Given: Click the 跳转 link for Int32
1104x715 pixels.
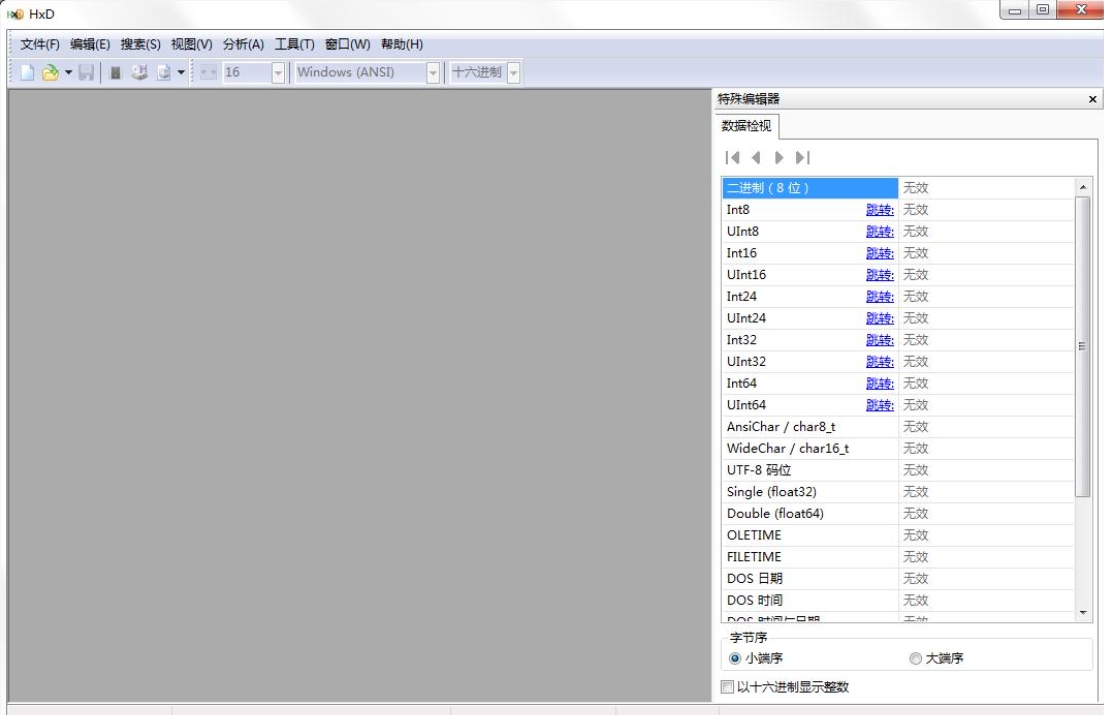Looking at the screenshot, I should click(879, 340).
